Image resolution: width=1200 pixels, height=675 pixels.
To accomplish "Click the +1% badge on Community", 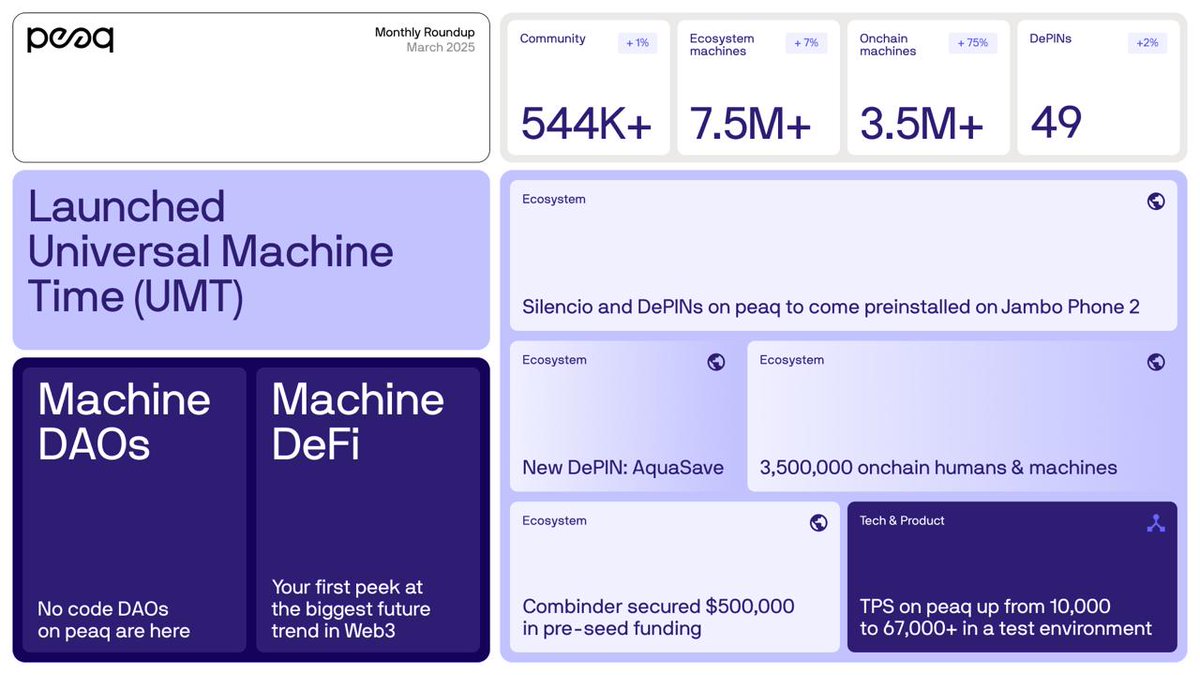I will coord(637,42).
